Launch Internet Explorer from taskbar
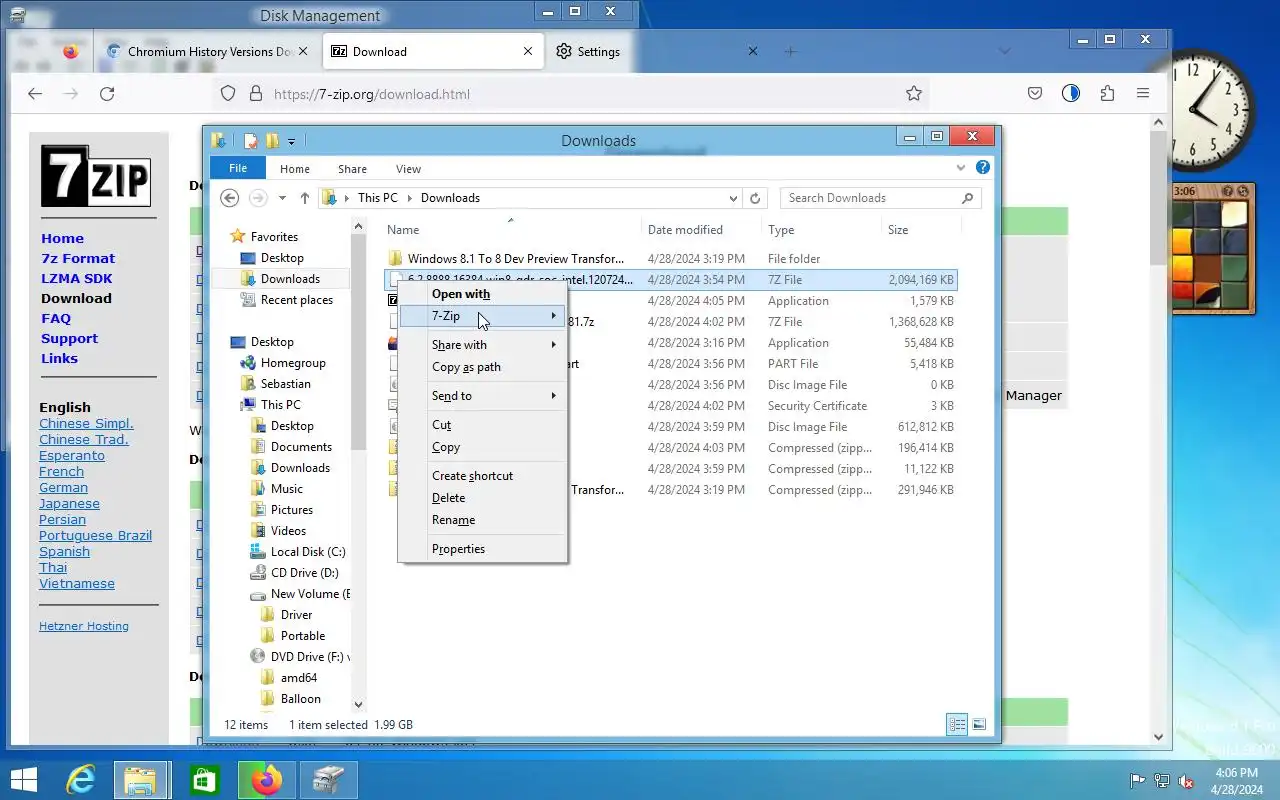Screen dimensions: 1280x800 coord(81,780)
